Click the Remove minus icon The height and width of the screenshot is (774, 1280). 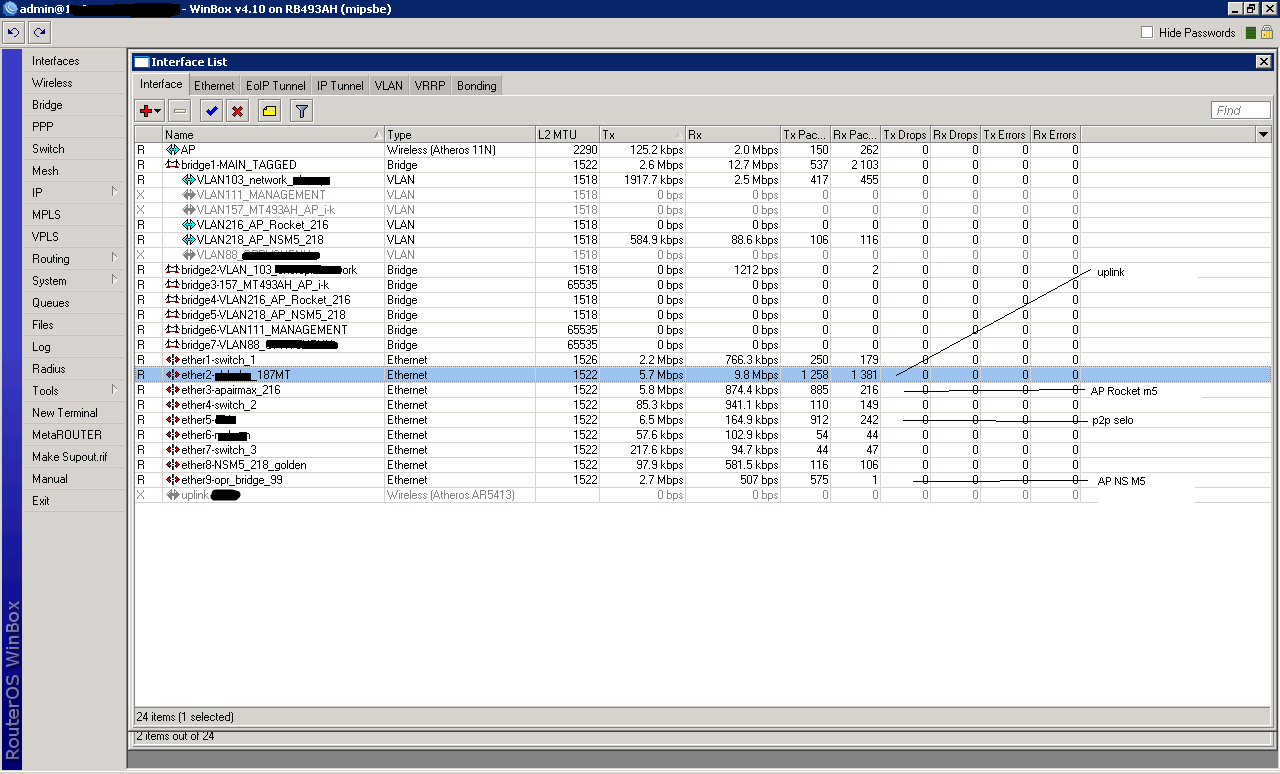179,111
